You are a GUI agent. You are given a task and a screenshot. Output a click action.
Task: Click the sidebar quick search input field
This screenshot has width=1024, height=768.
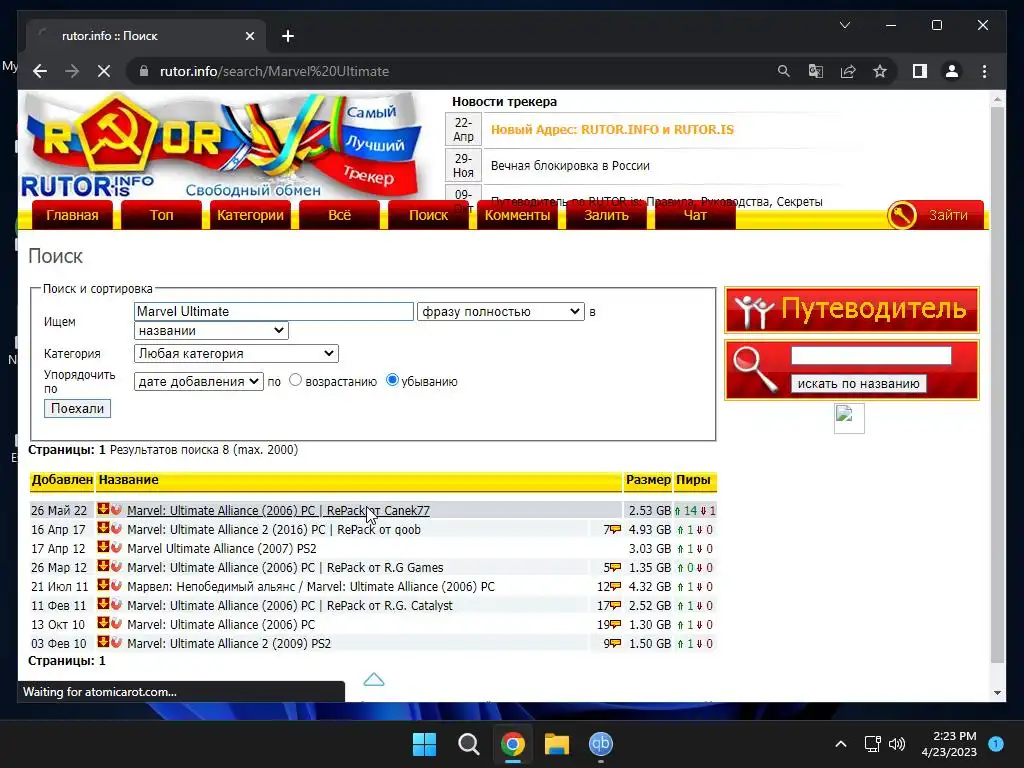(871, 355)
